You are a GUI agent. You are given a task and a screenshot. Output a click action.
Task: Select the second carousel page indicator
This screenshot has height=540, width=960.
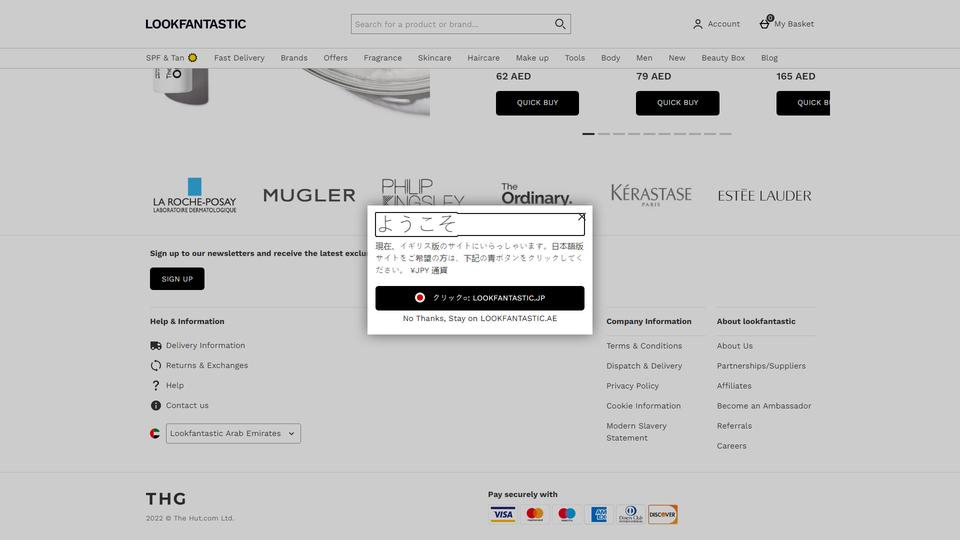[604, 133]
